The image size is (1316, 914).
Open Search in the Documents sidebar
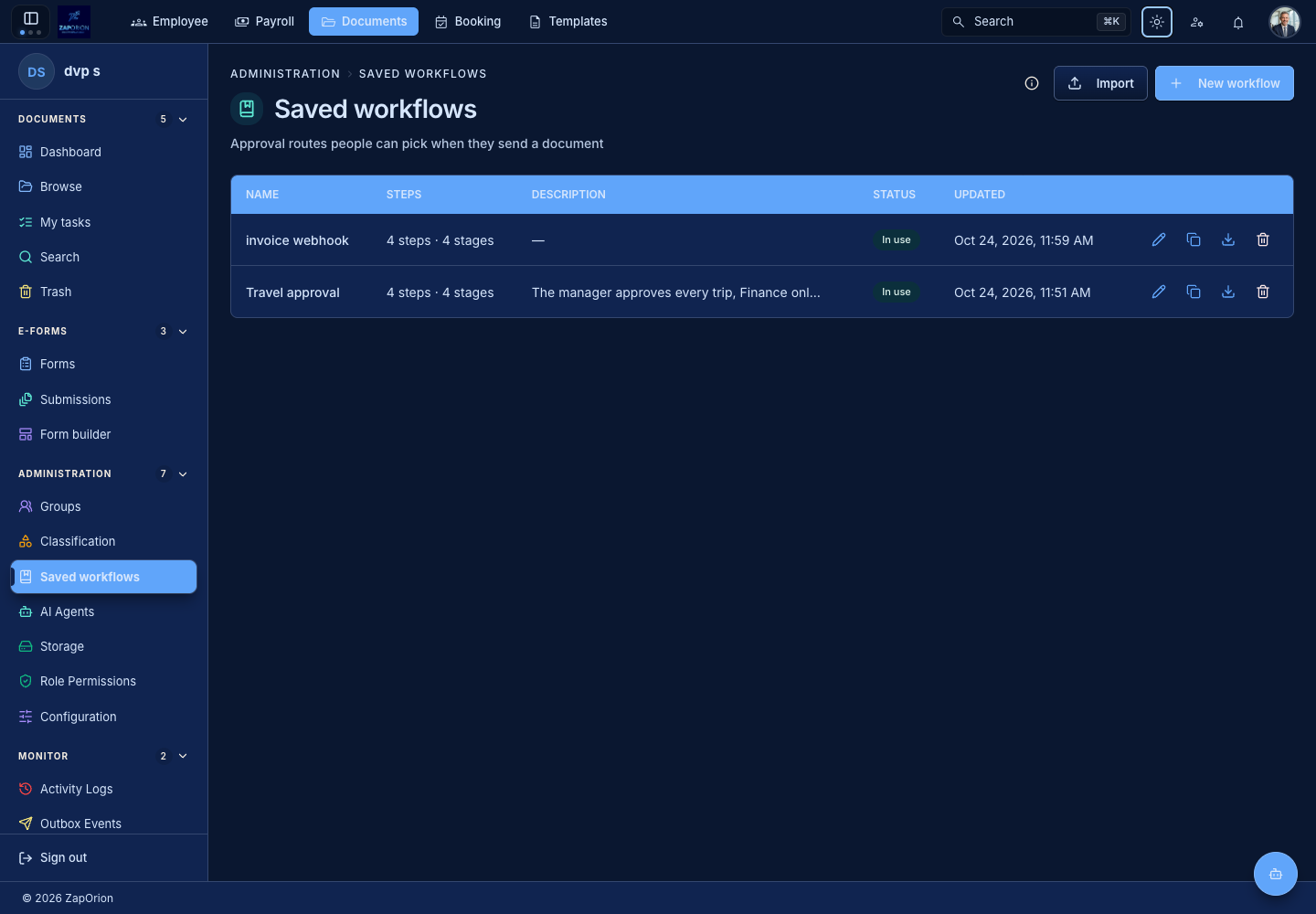pos(103,257)
